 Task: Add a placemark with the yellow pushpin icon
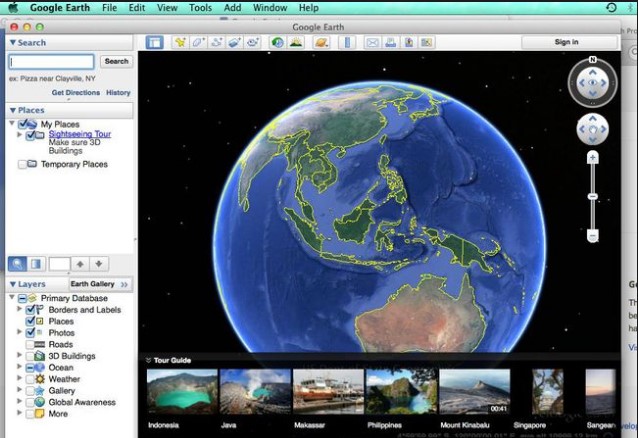click(180, 42)
